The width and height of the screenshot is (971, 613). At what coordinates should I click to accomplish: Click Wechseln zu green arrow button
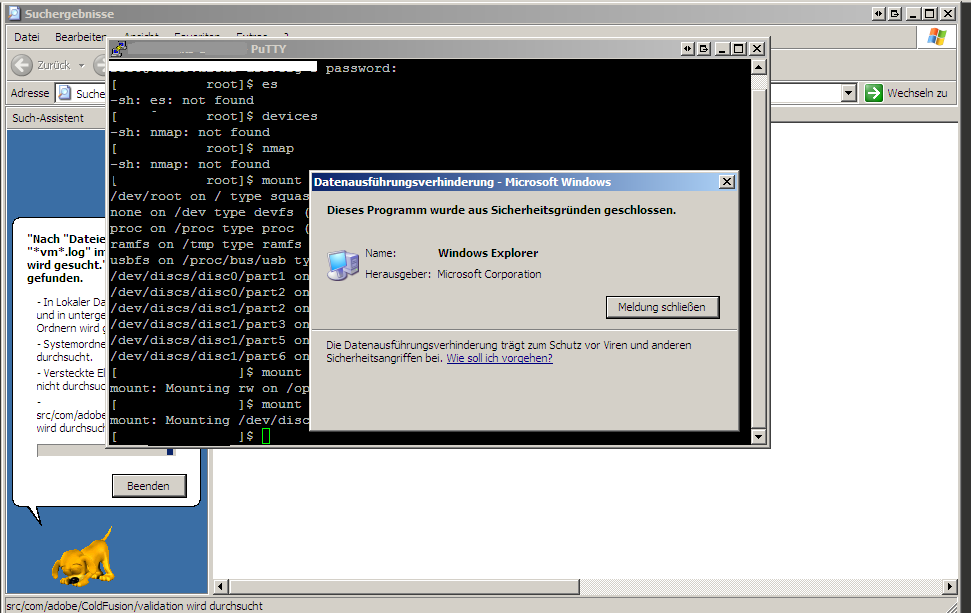pyautogui.click(x=873, y=93)
